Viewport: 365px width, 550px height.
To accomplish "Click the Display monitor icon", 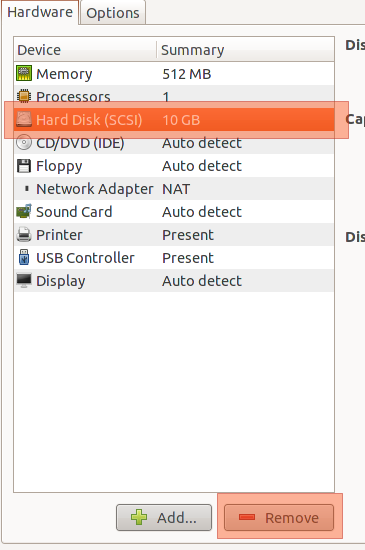I will tap(24, 281).
